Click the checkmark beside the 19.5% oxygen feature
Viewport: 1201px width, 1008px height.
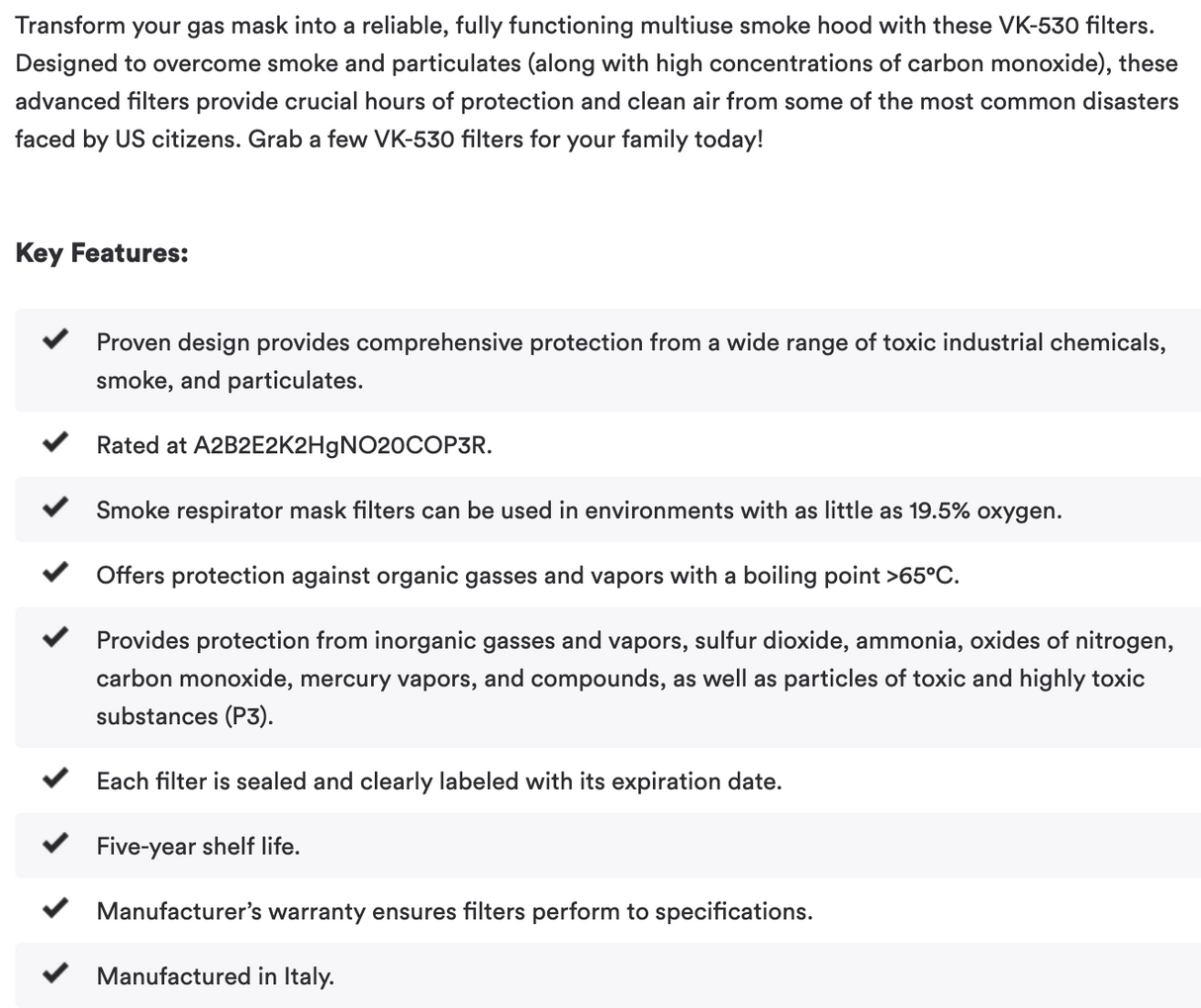point(54,508)
